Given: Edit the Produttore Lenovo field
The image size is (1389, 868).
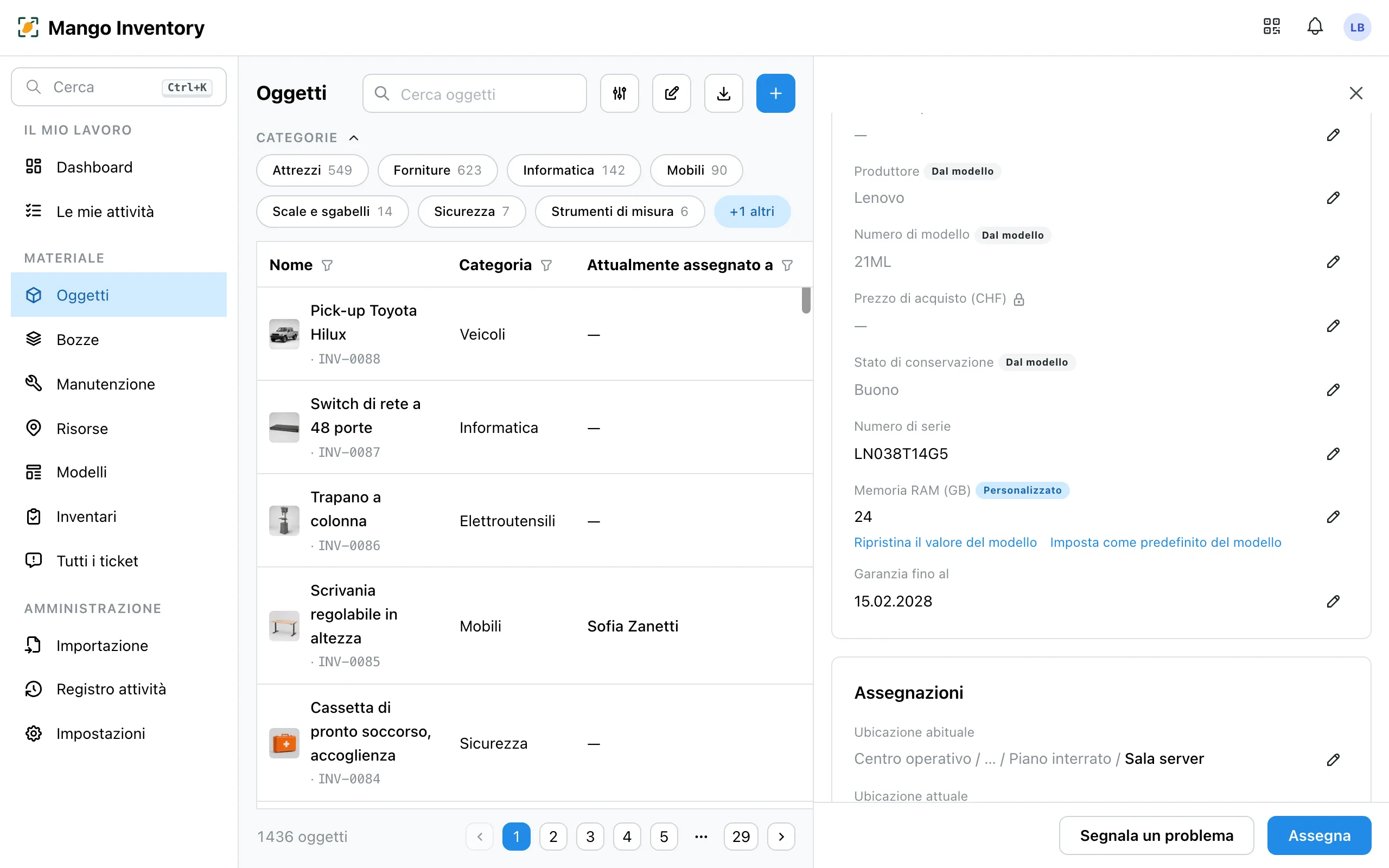Looking at the screenshot, I should (1333, 198).
